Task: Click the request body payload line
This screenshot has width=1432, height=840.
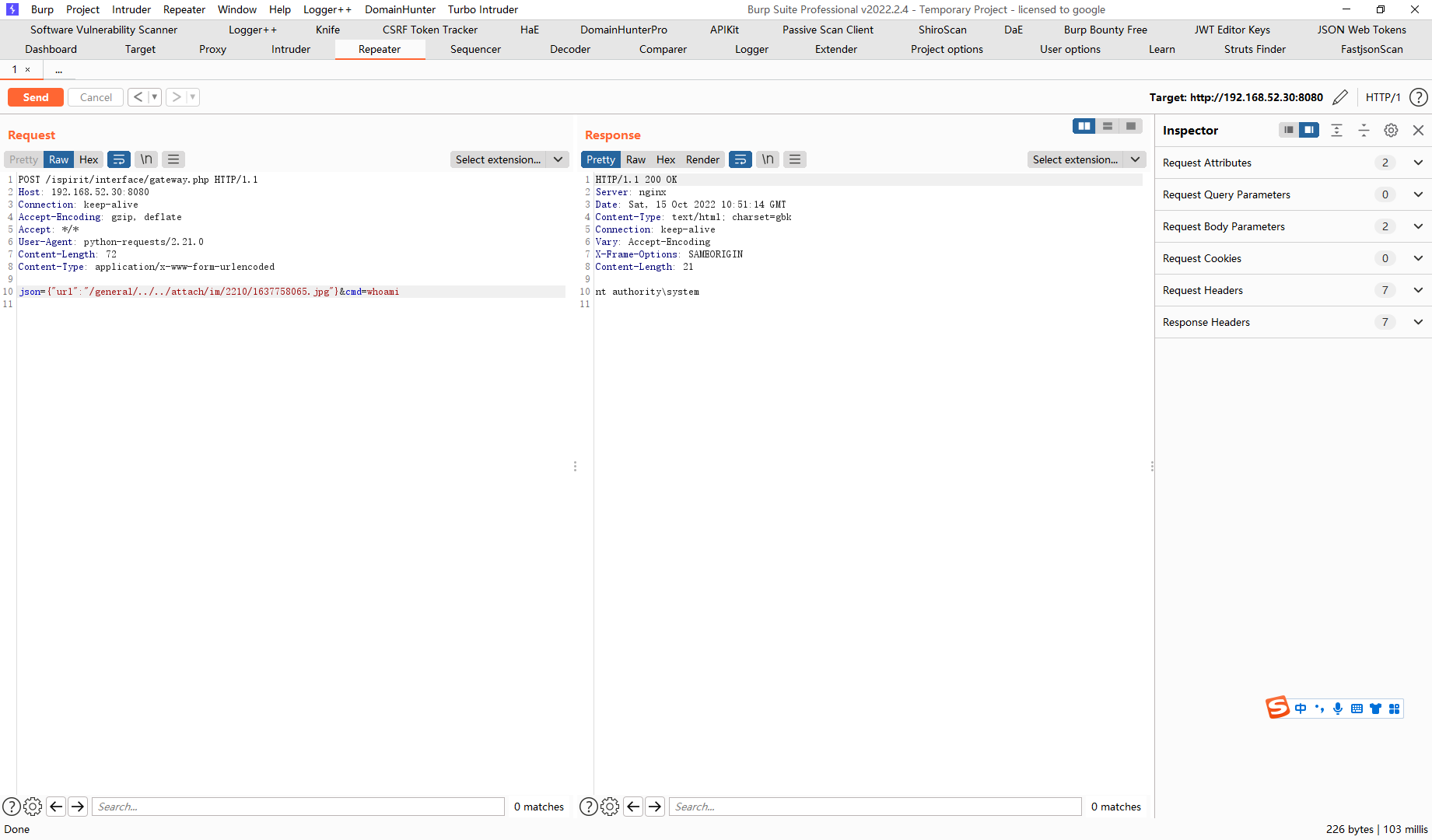Action: pos(292,292)
